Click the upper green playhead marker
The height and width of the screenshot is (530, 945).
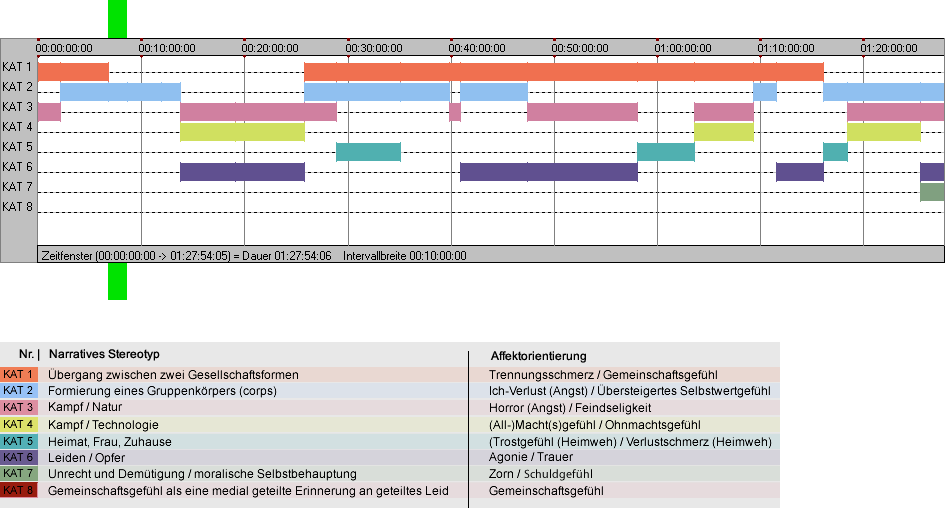point(118,19)
